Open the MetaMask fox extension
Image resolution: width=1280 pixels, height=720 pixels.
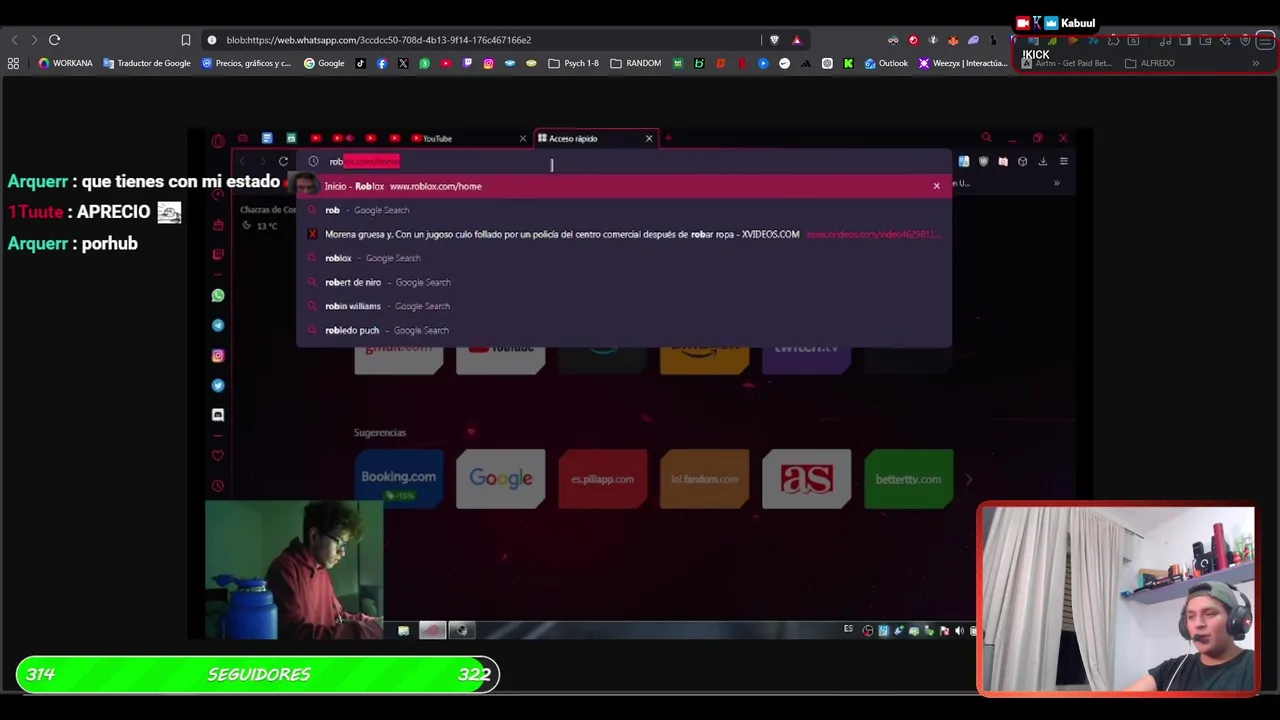(x=952, y=40)
